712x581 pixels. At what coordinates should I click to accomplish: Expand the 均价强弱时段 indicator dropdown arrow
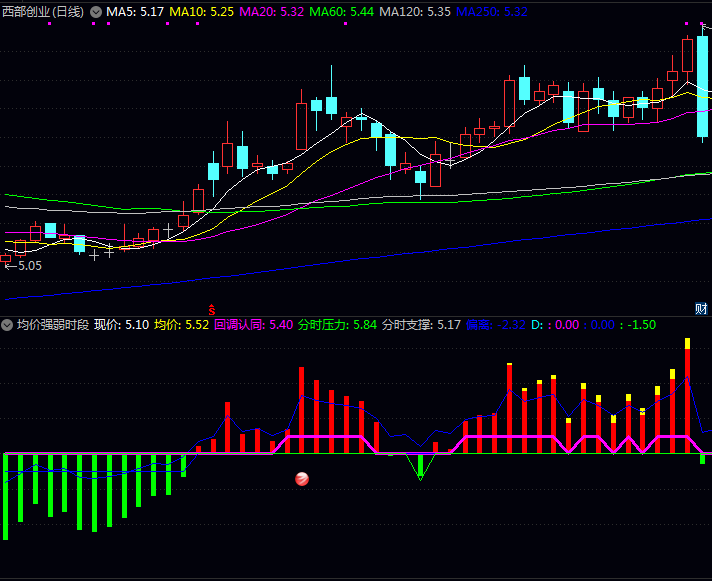(x=7, y=325)
